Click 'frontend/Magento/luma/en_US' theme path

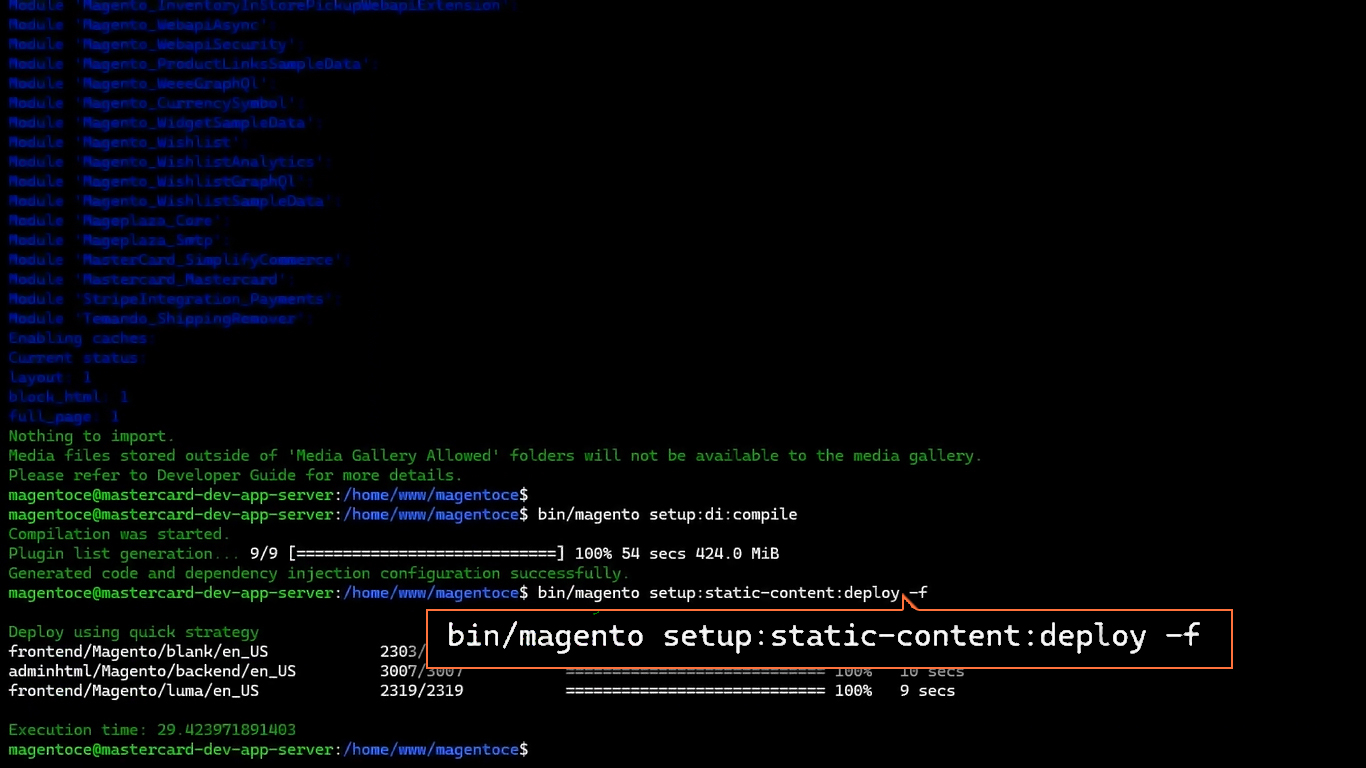[x=133, y=691]
